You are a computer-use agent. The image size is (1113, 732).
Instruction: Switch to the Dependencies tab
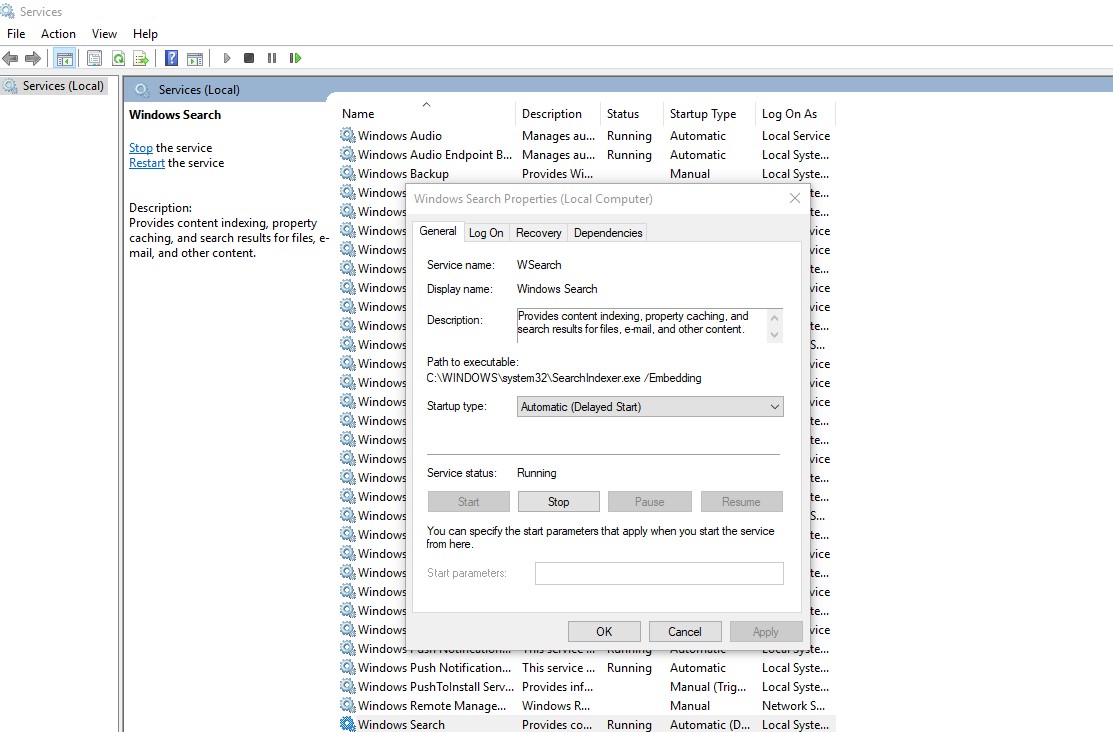(x=608, y=233)
